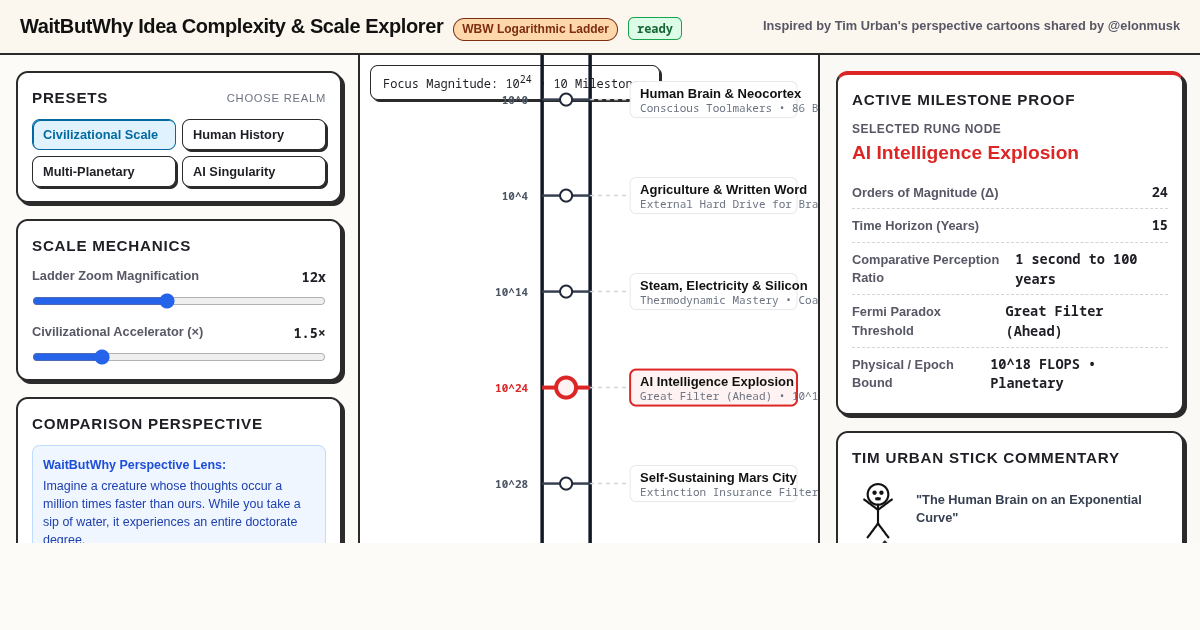Select the 10^14 rung node circle
The height and width of the screenshot is (630, 1200).
tap(566, 292)
